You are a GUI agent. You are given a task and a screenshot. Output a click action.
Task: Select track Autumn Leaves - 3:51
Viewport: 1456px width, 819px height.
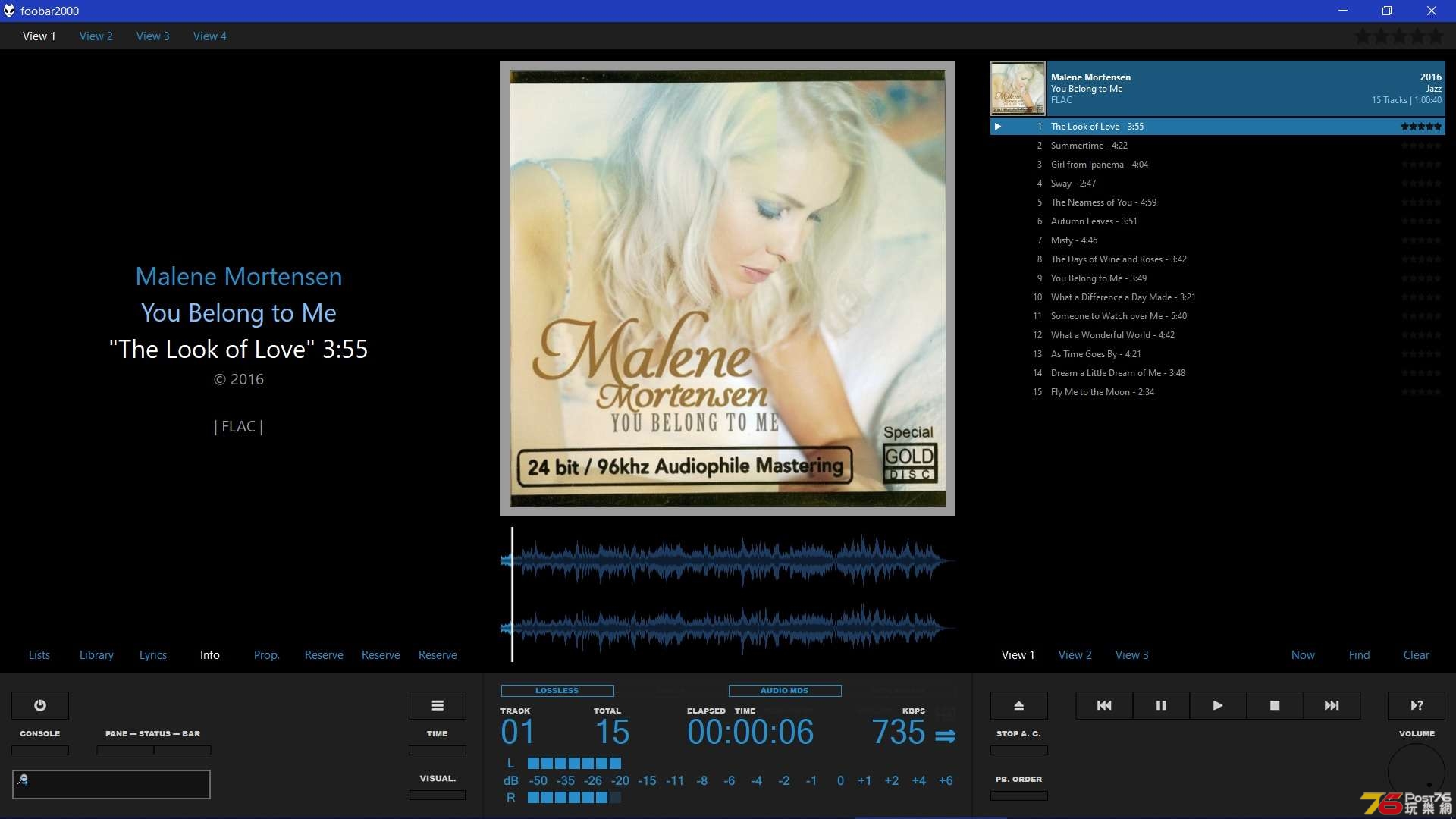coord(1218,221)
